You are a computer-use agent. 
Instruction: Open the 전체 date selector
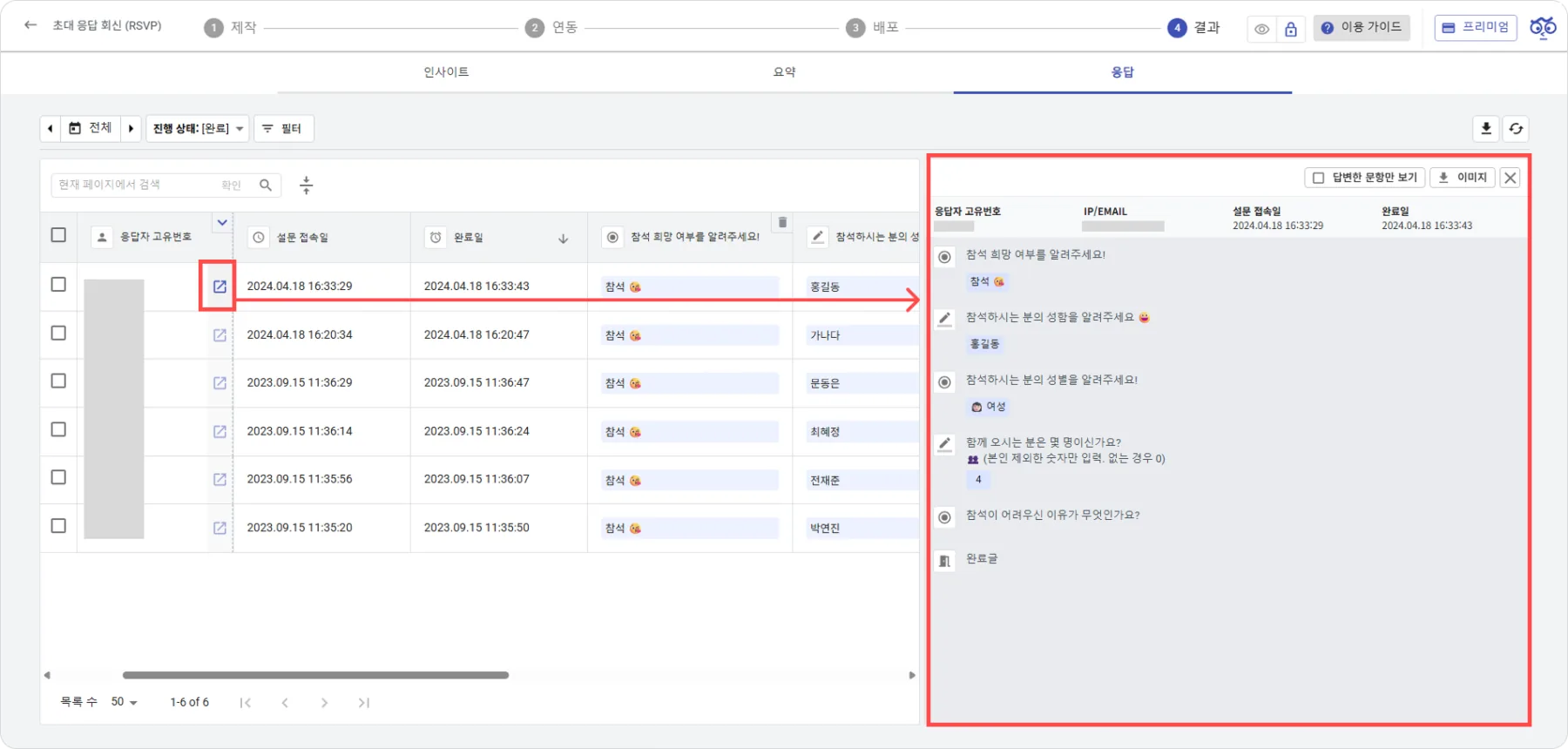point(91,129)
